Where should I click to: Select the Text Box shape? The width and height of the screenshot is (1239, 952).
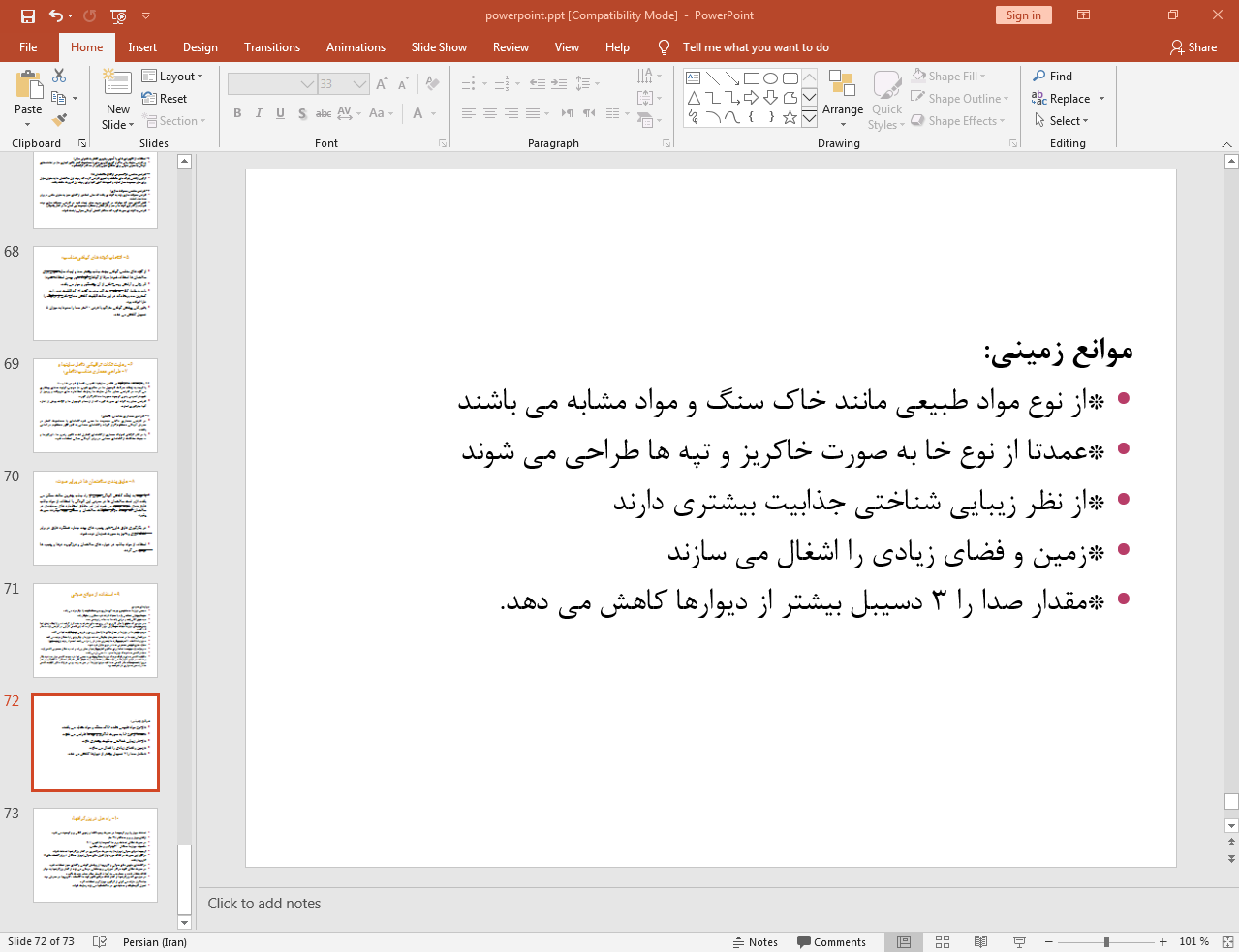pos(694,78)
